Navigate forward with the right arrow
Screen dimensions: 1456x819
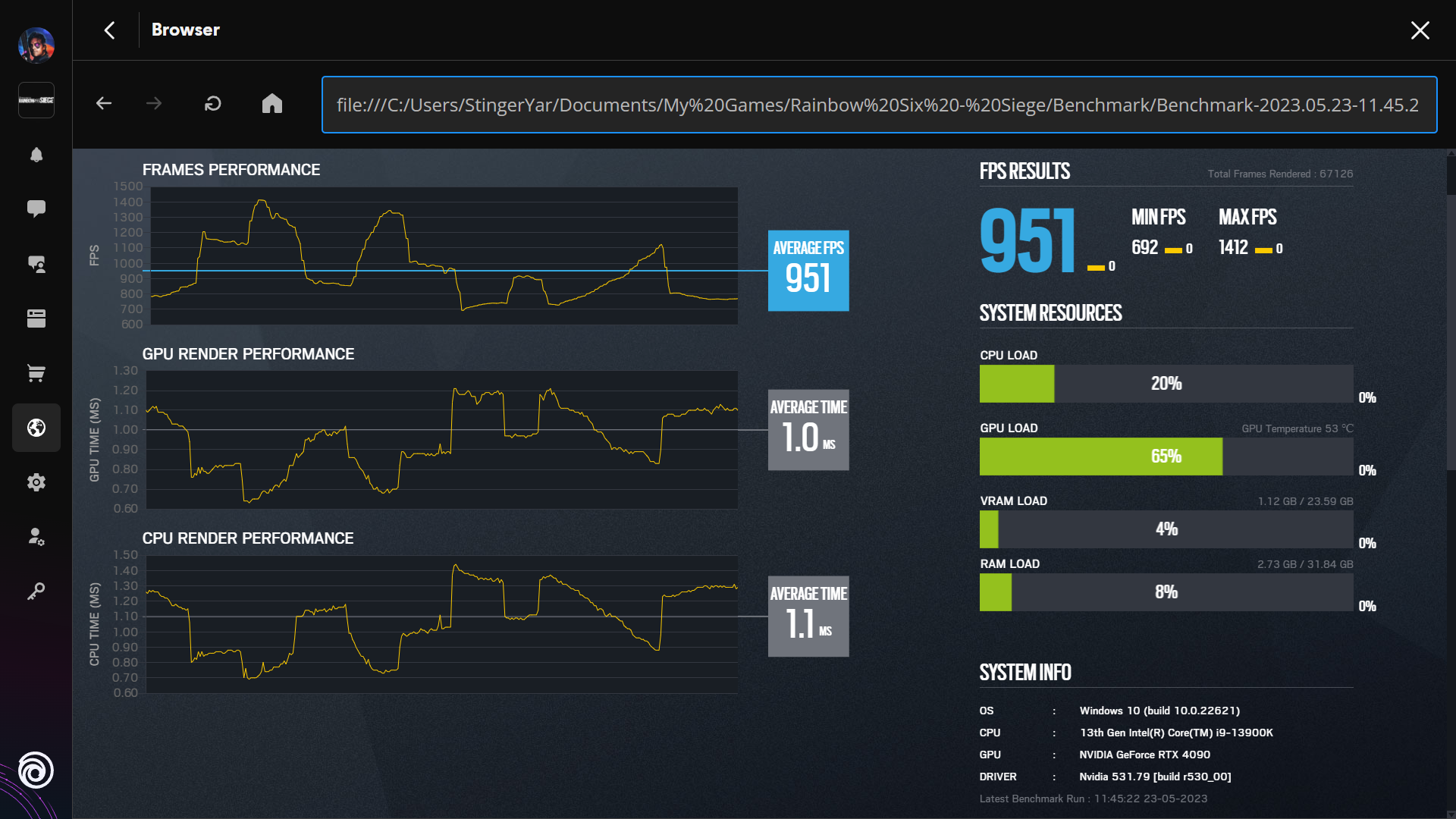click(154, 104)
